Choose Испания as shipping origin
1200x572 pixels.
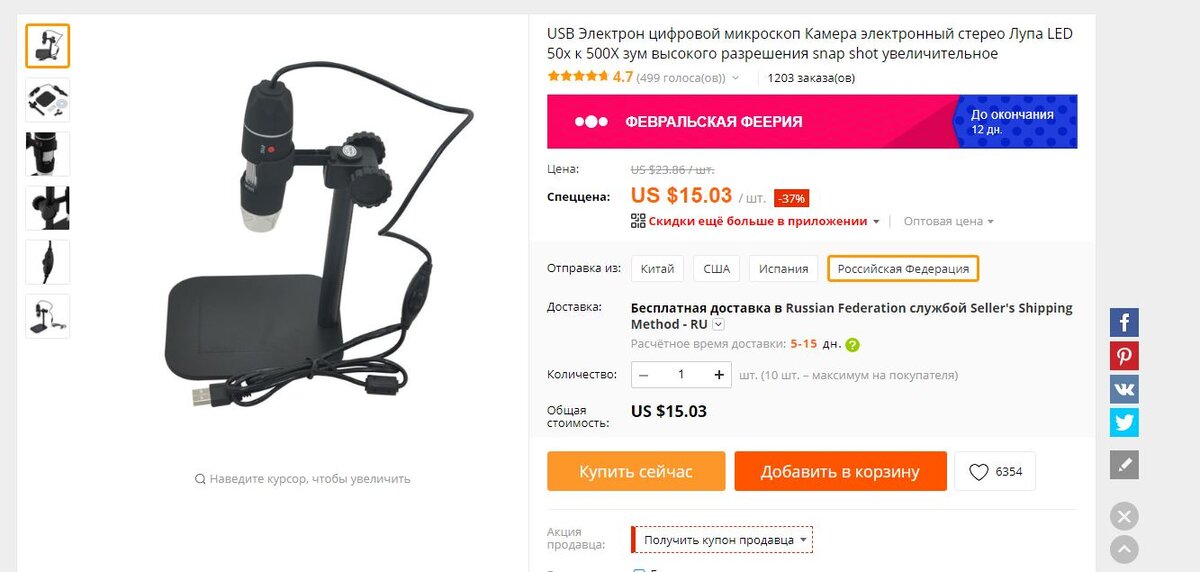coord(783,269)
